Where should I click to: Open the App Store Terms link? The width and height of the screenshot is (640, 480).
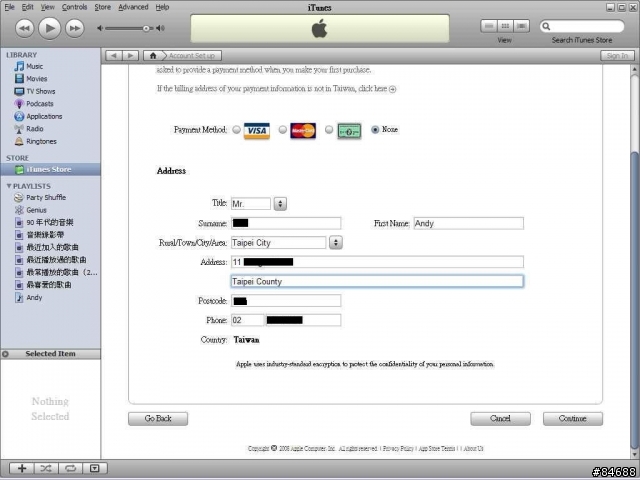point(437,449)
